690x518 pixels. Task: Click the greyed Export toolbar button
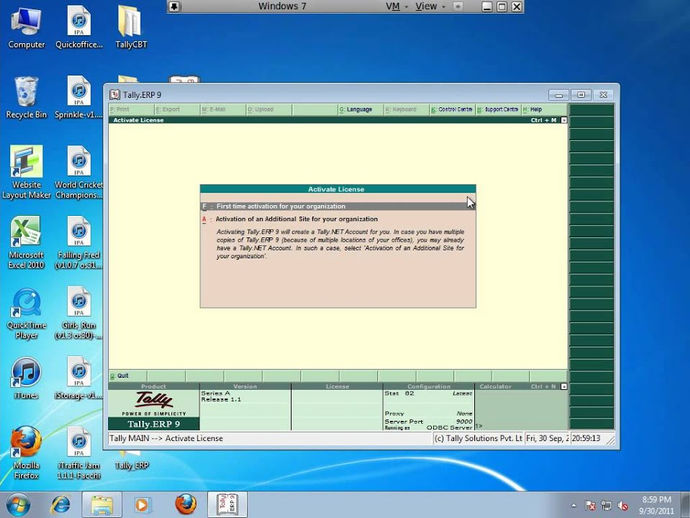click(177, 110)
